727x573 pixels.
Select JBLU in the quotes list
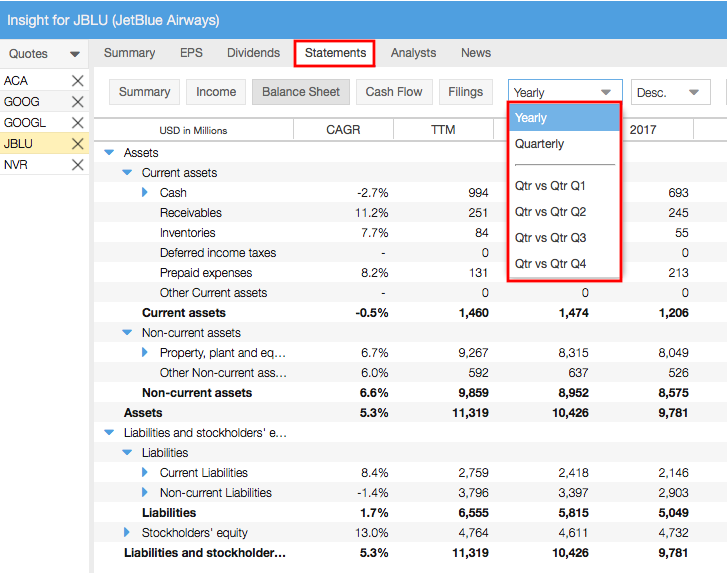[x=18, y=144]
